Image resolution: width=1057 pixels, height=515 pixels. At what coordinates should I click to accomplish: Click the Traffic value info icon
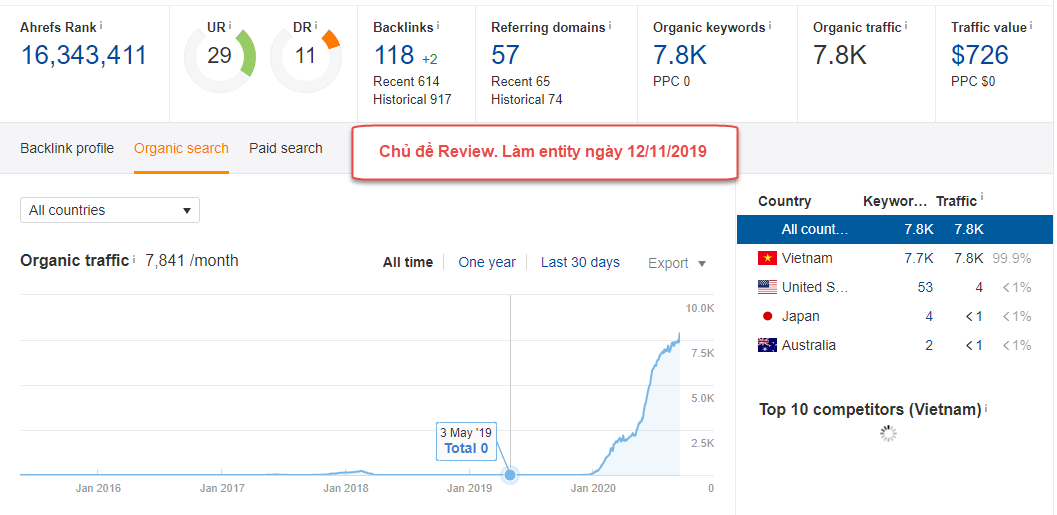coord(1031,26)
